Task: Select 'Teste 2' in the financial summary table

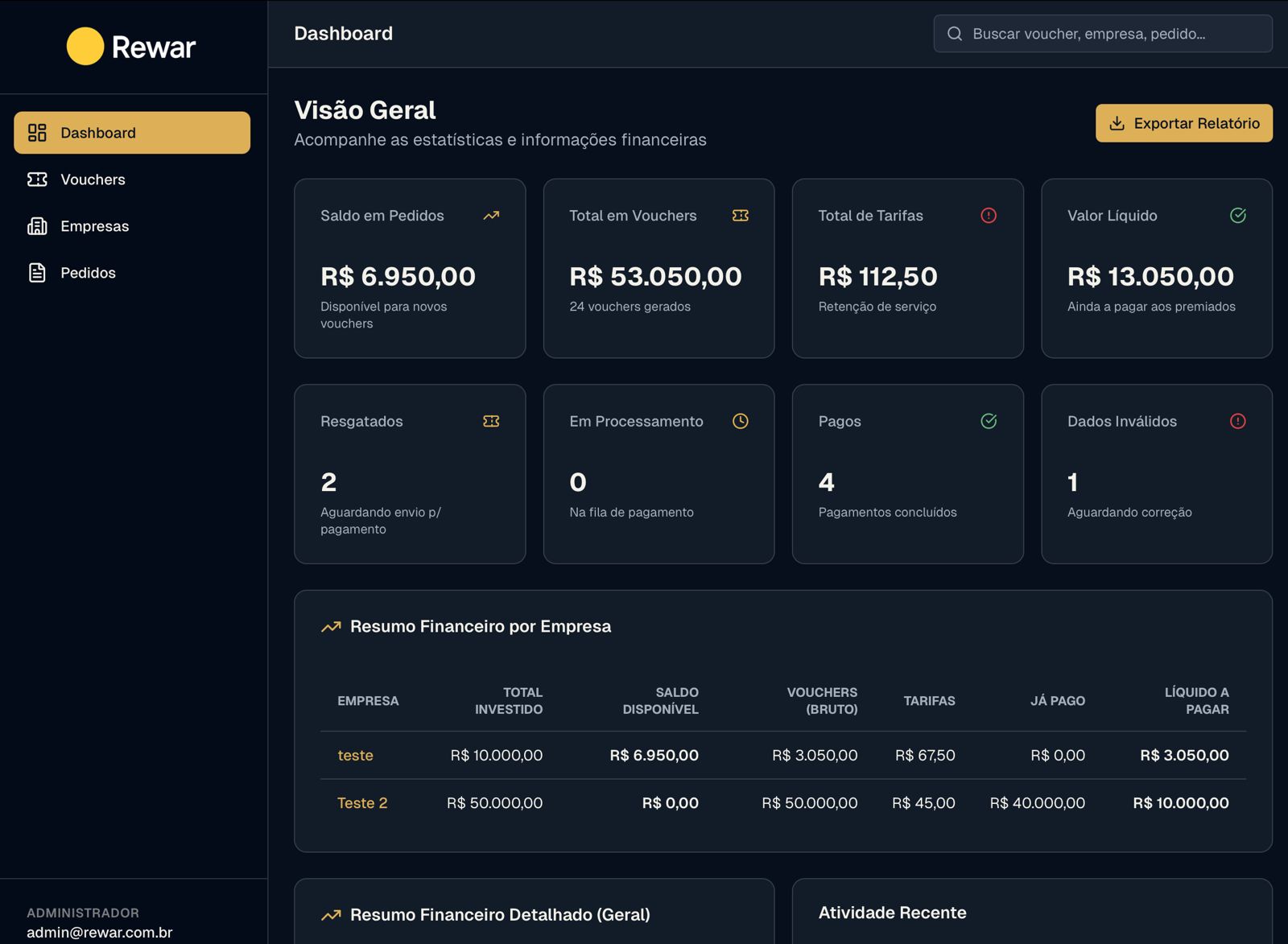Action: click(x=363, y=802)
